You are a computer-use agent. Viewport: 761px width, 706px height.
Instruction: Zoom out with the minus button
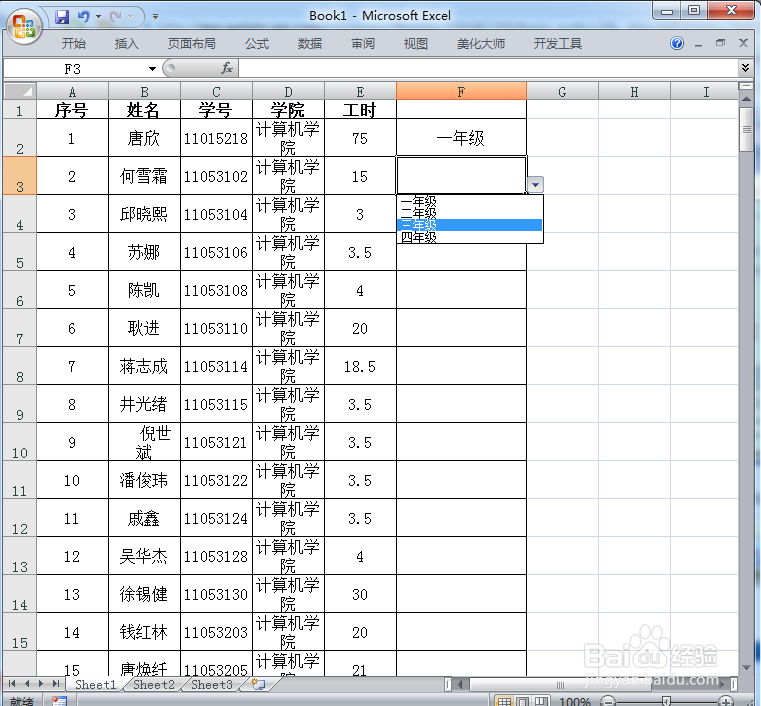click(x=608, y=701)
